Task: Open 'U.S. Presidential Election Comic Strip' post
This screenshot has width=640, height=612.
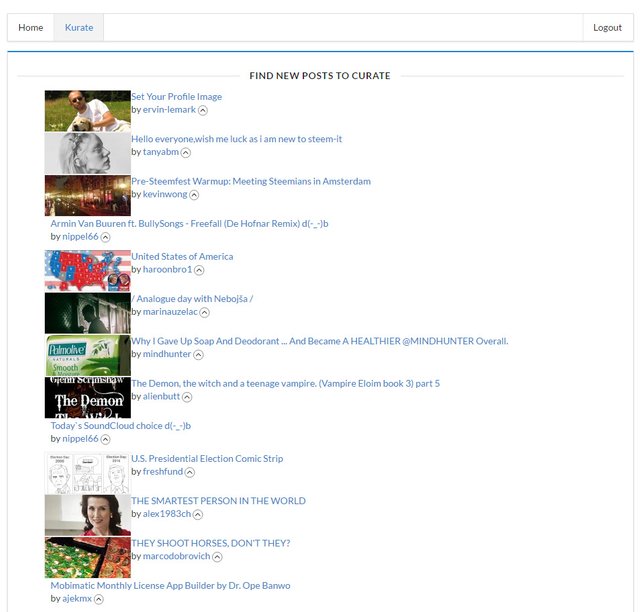Action: [207, 458]
